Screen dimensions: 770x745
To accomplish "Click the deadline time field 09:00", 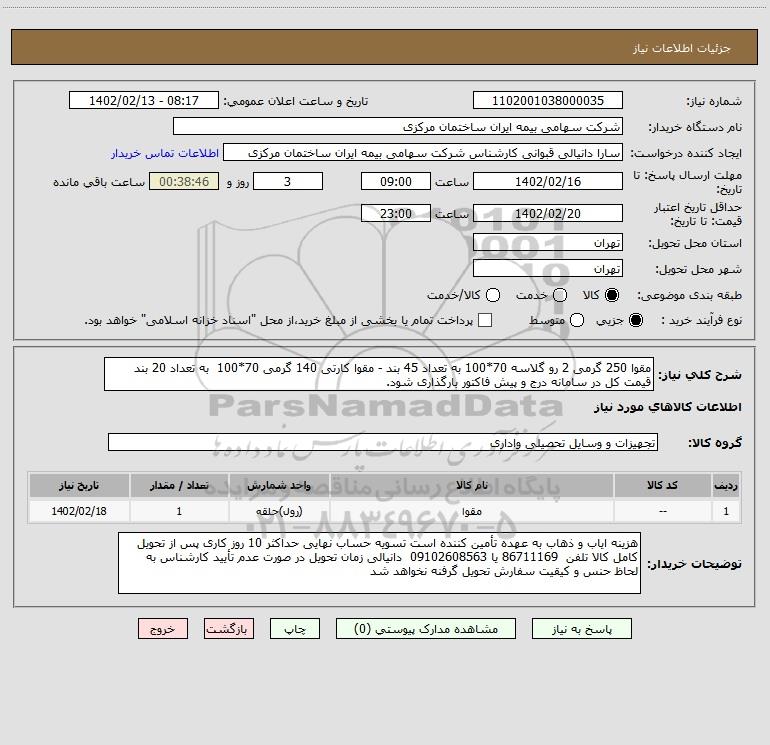I will click(x=396, y=181).
